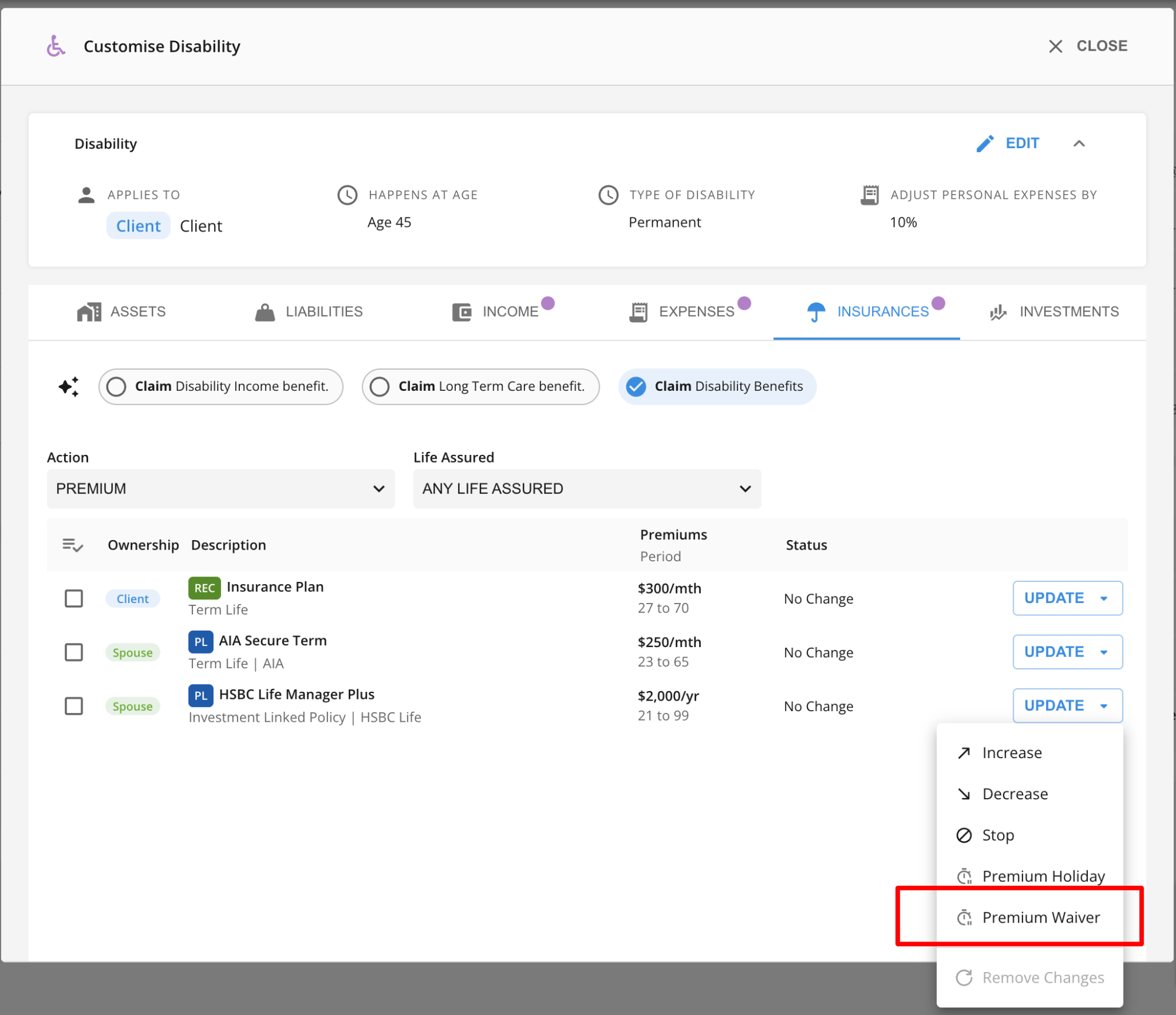Screen dimensions: 1176x1015
Task: Enable Claim Disability Income benefit option
Action: pyautogui.click(x=220, y=387)
